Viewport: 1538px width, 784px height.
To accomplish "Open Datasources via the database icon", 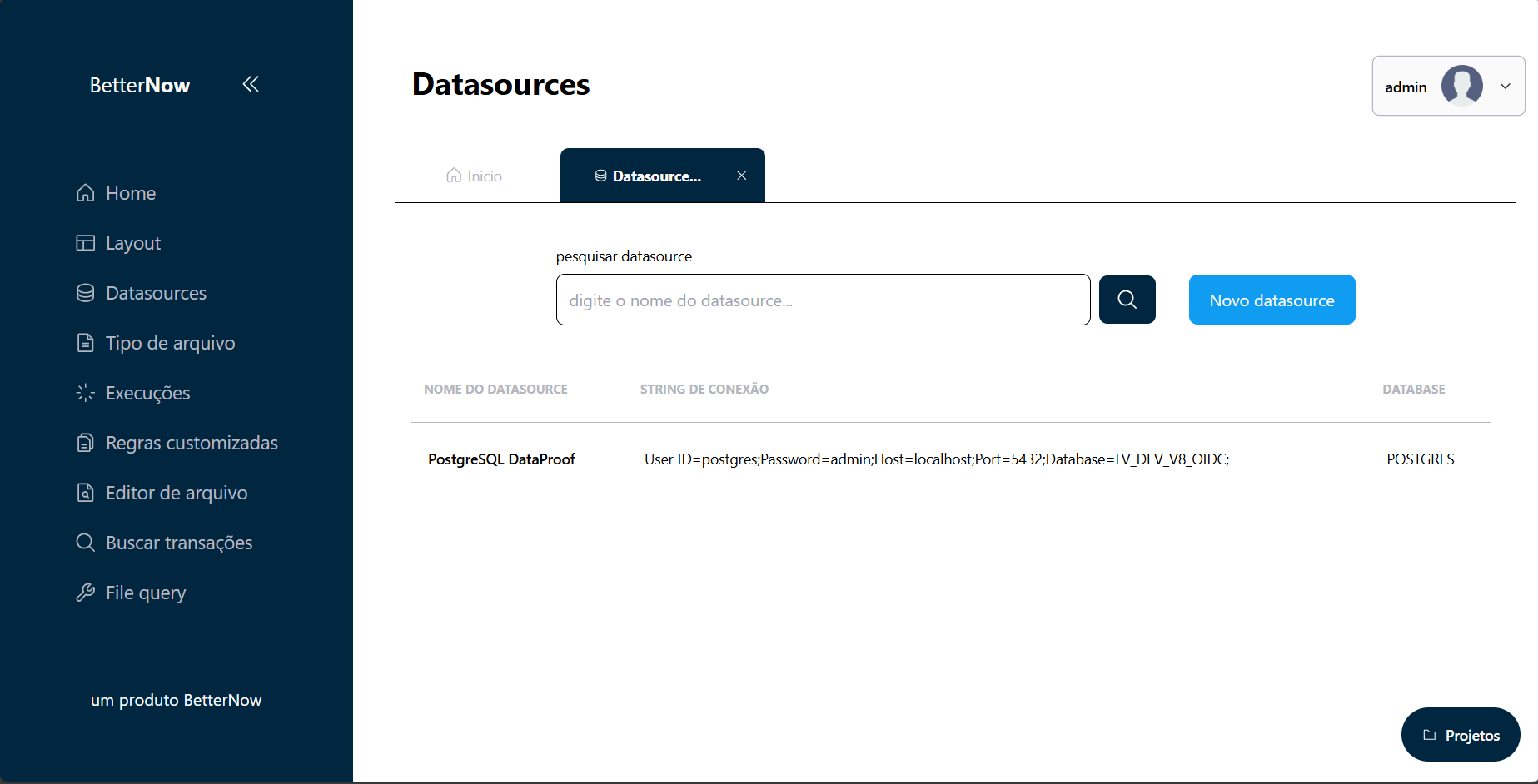I will point(86,292).
